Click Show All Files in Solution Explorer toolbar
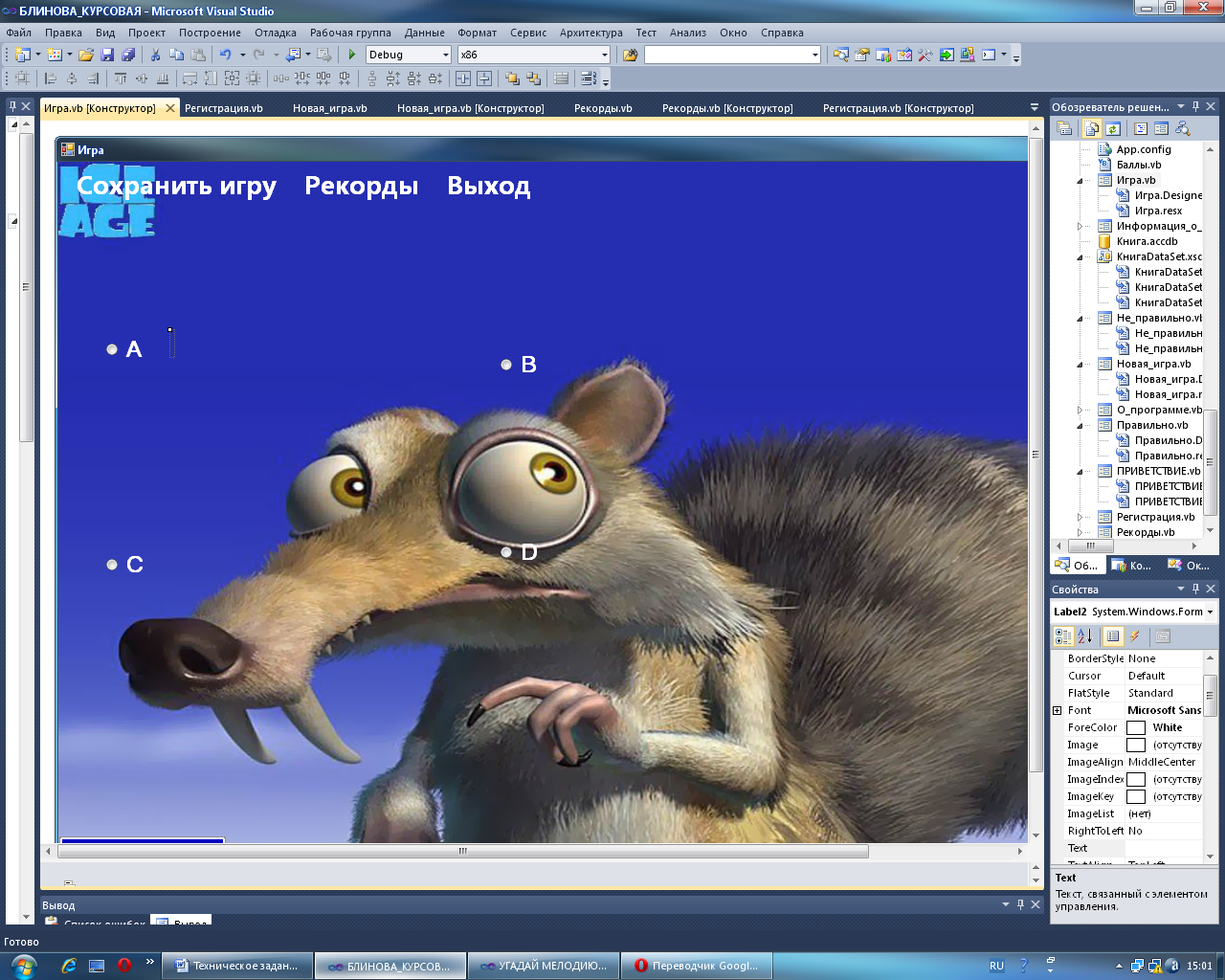1225x980 pixels. click(1092, 128)
